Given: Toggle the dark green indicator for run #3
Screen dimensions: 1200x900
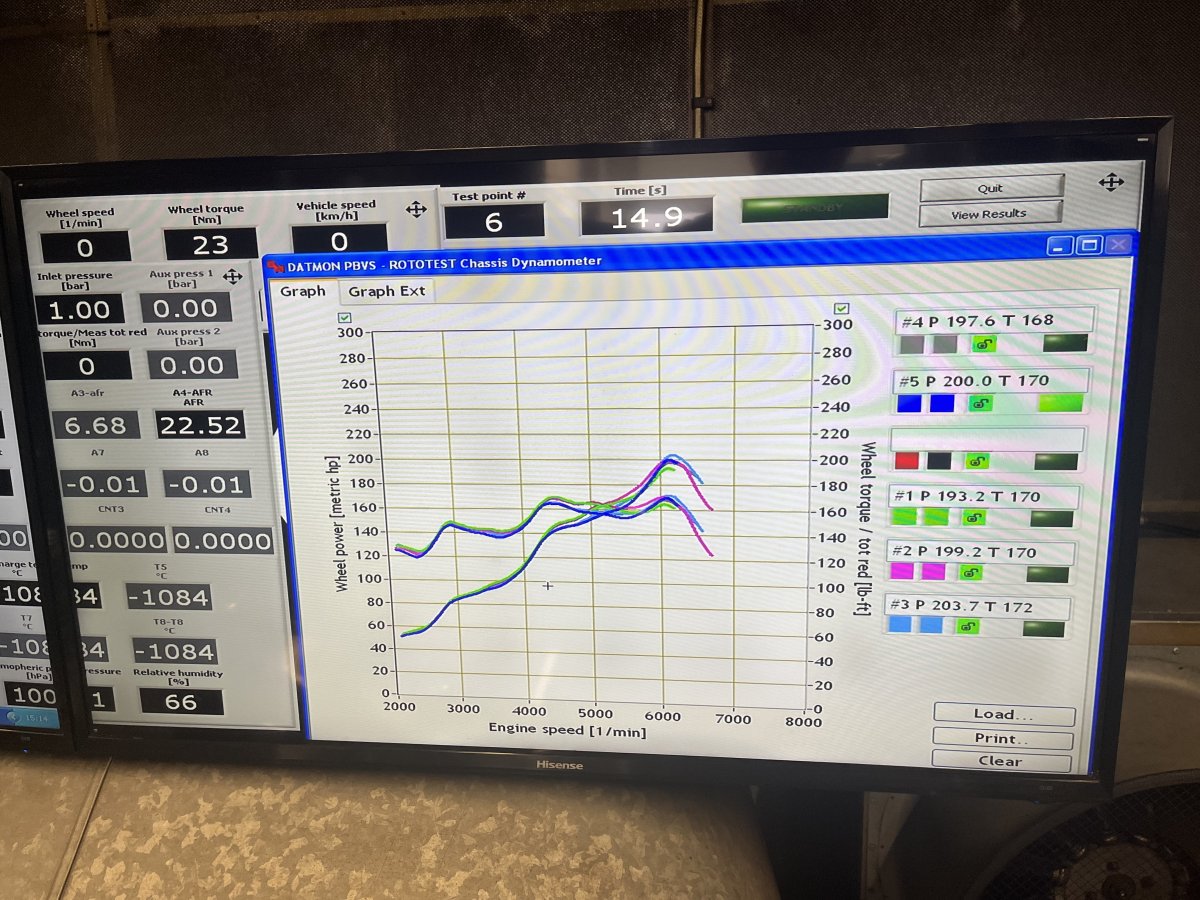Looking at the screenshot, I should pos(1043,628).
